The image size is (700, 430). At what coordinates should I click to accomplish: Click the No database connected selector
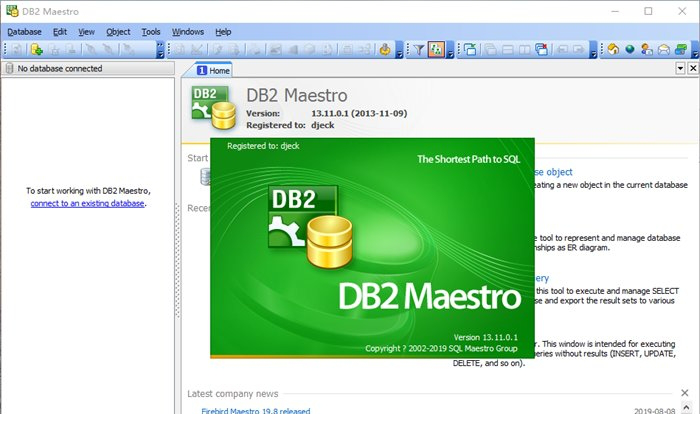point(88,68)
